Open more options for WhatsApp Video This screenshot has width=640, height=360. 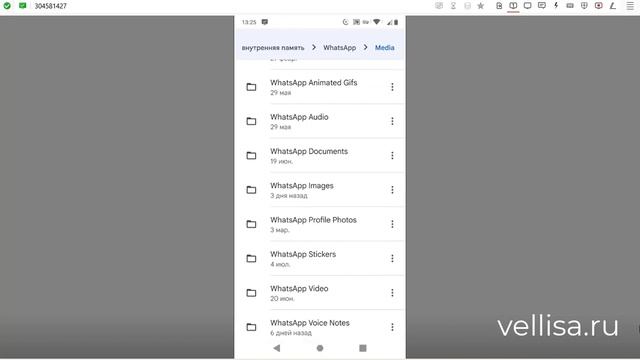pyautogui.click(x=392, y=293)
